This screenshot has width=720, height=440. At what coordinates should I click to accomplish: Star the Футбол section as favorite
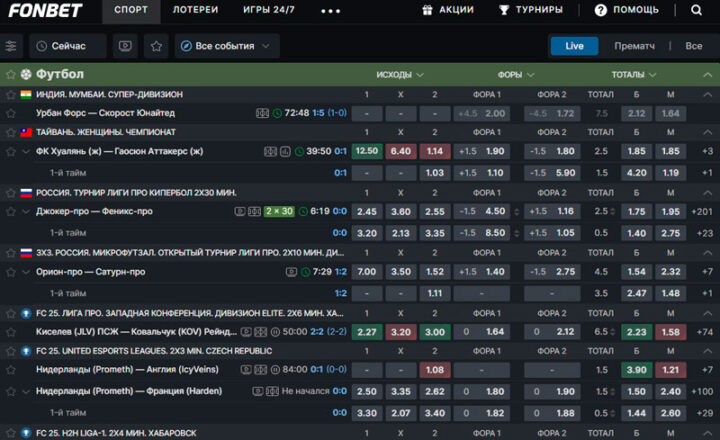(11, 75)
